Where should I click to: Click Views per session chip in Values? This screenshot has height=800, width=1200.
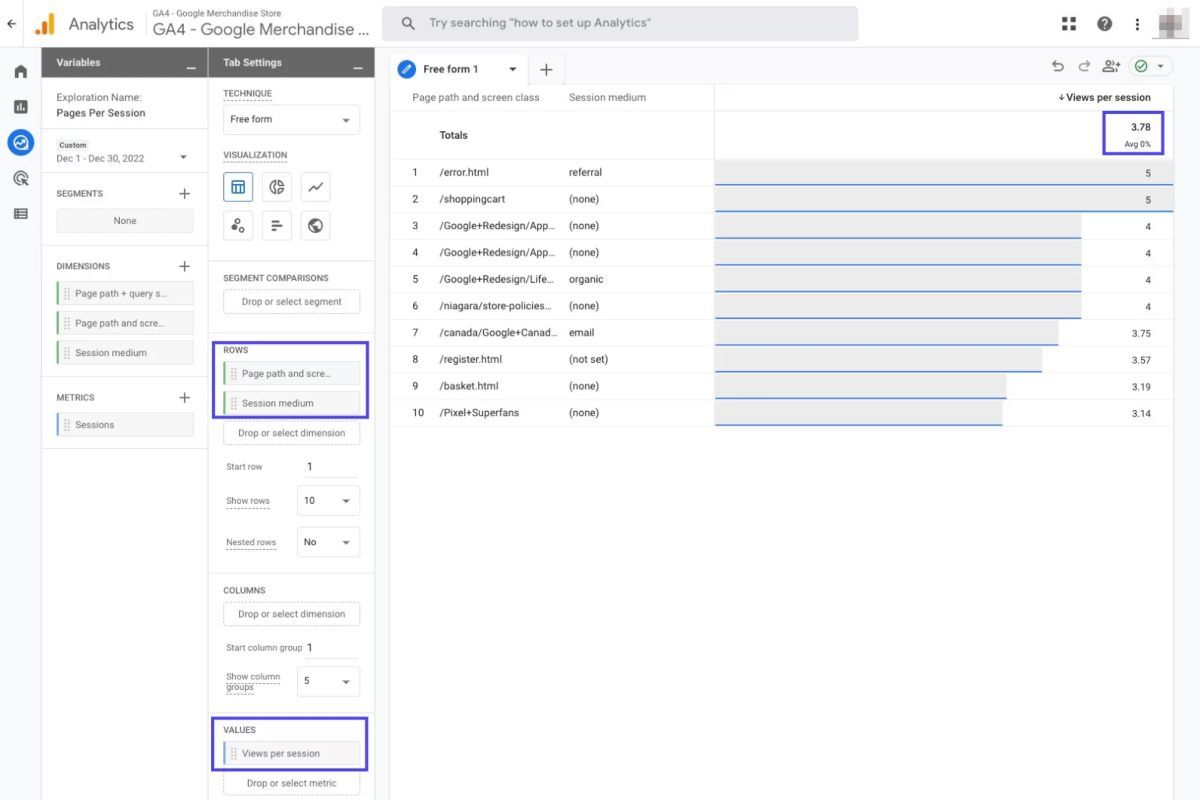click(x=291, y=753)
